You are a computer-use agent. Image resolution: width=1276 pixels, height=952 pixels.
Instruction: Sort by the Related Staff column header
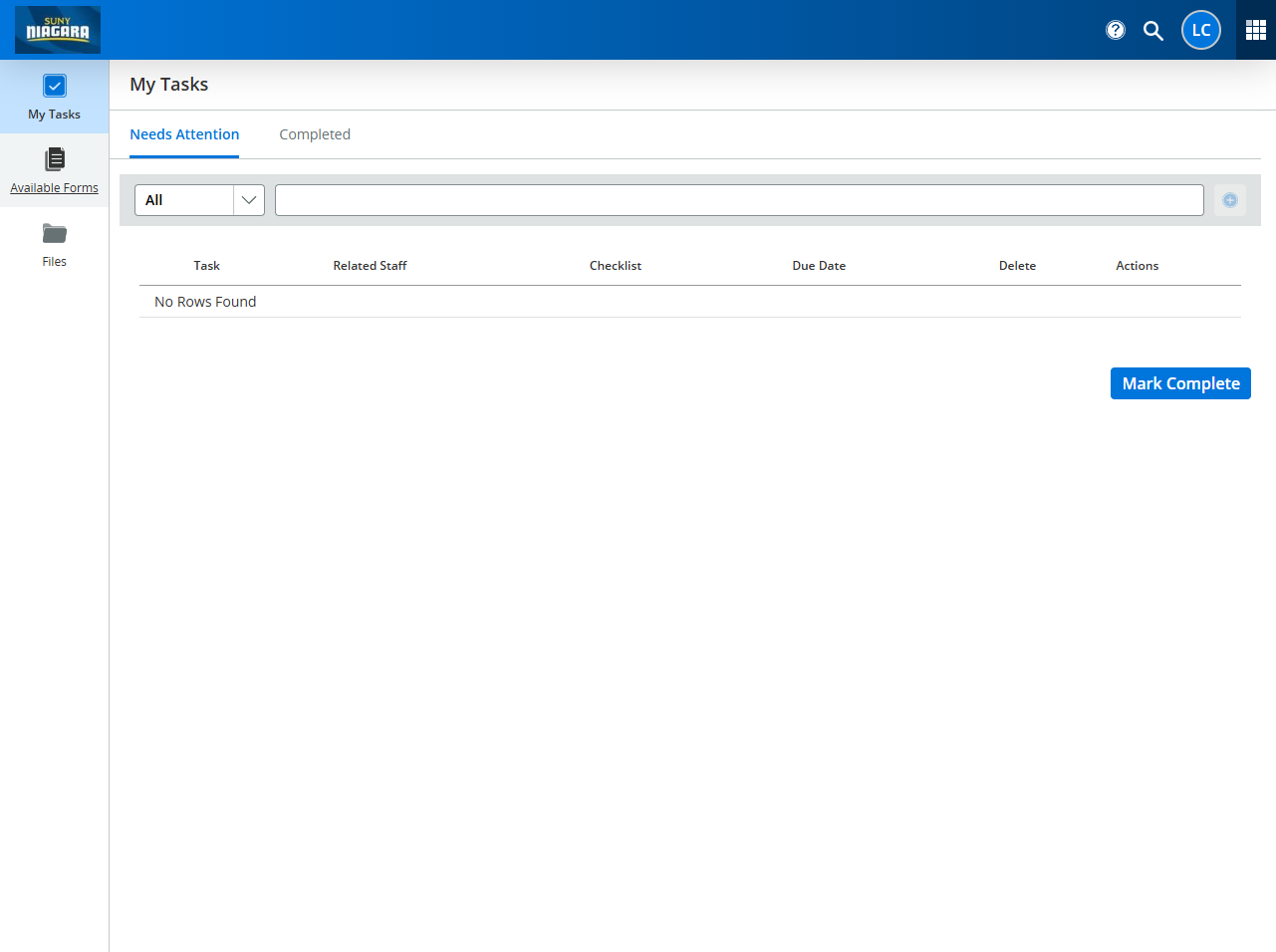pos(370,266)
